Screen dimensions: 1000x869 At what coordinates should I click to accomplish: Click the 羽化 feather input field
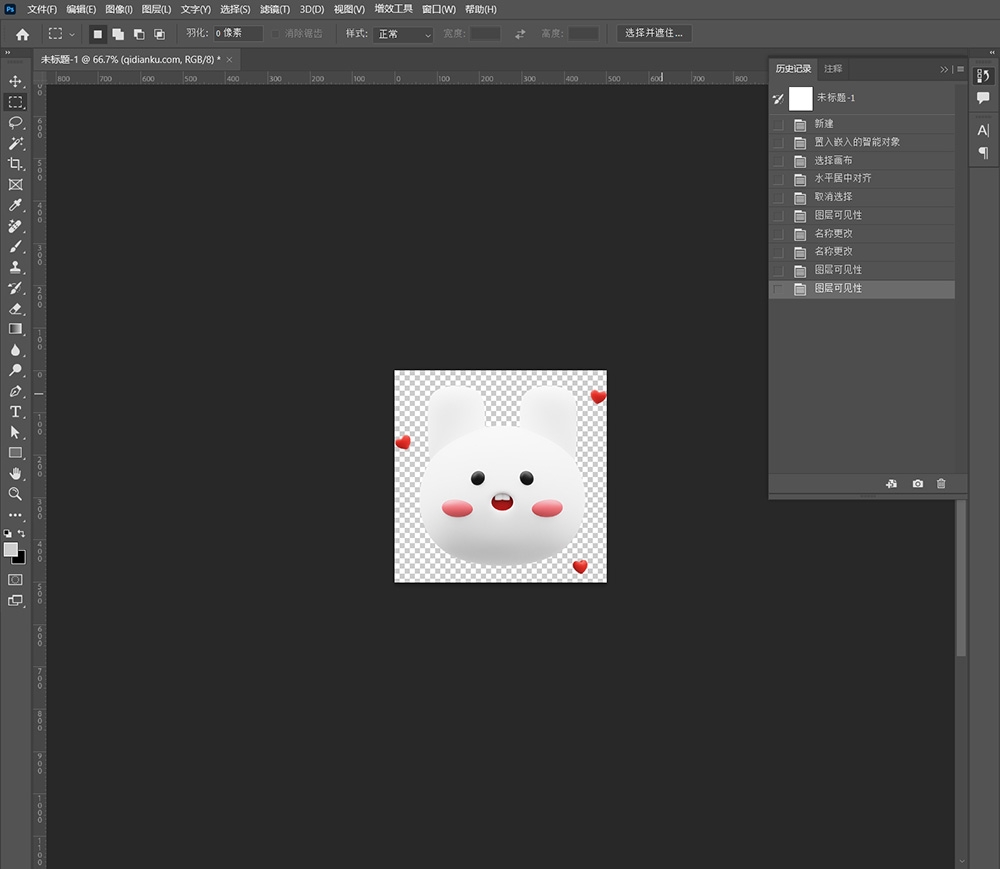(238, 34)
